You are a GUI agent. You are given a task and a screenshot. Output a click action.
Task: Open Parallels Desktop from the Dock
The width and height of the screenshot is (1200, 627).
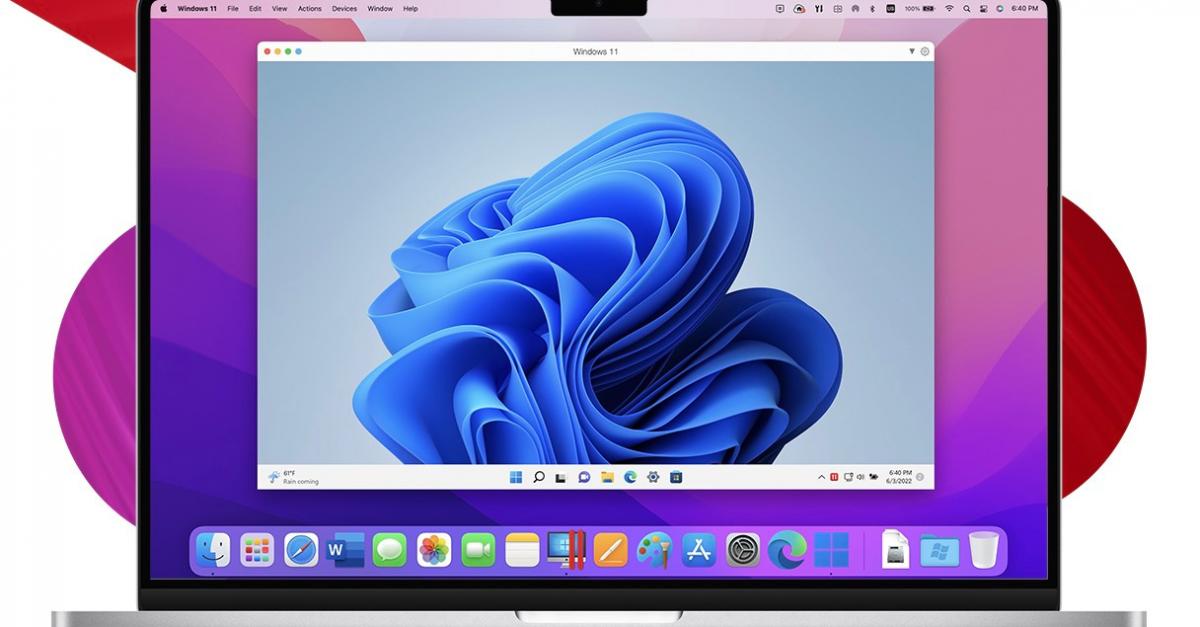point(566,549)
